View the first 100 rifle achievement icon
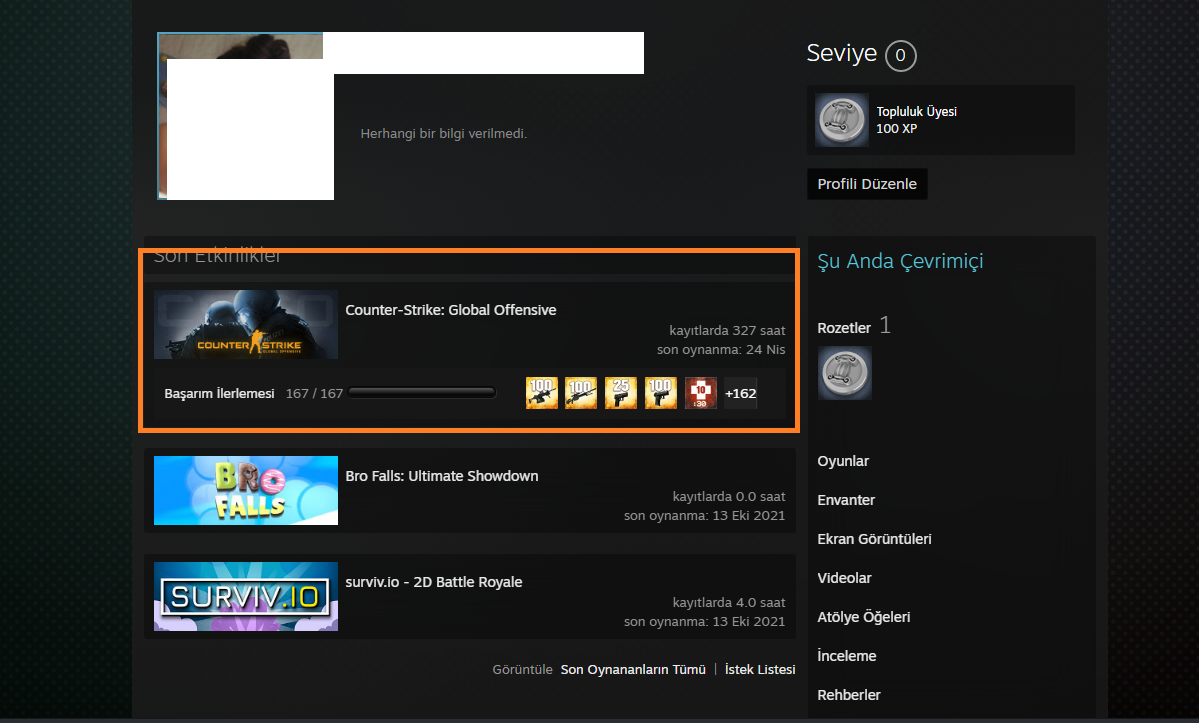 pos(541,393)
